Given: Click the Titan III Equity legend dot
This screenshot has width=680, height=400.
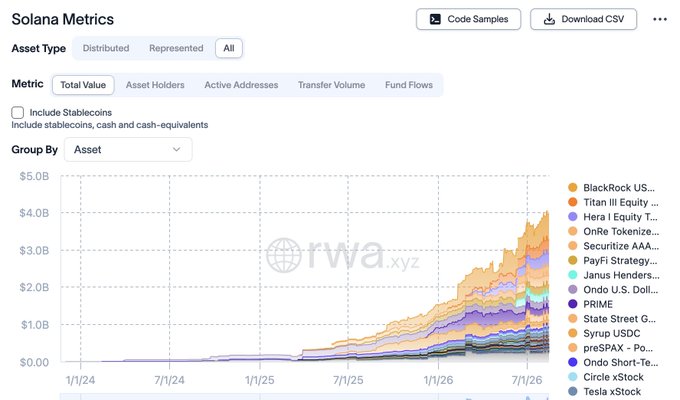Looking at the screenshot, I should pos(572,202).
